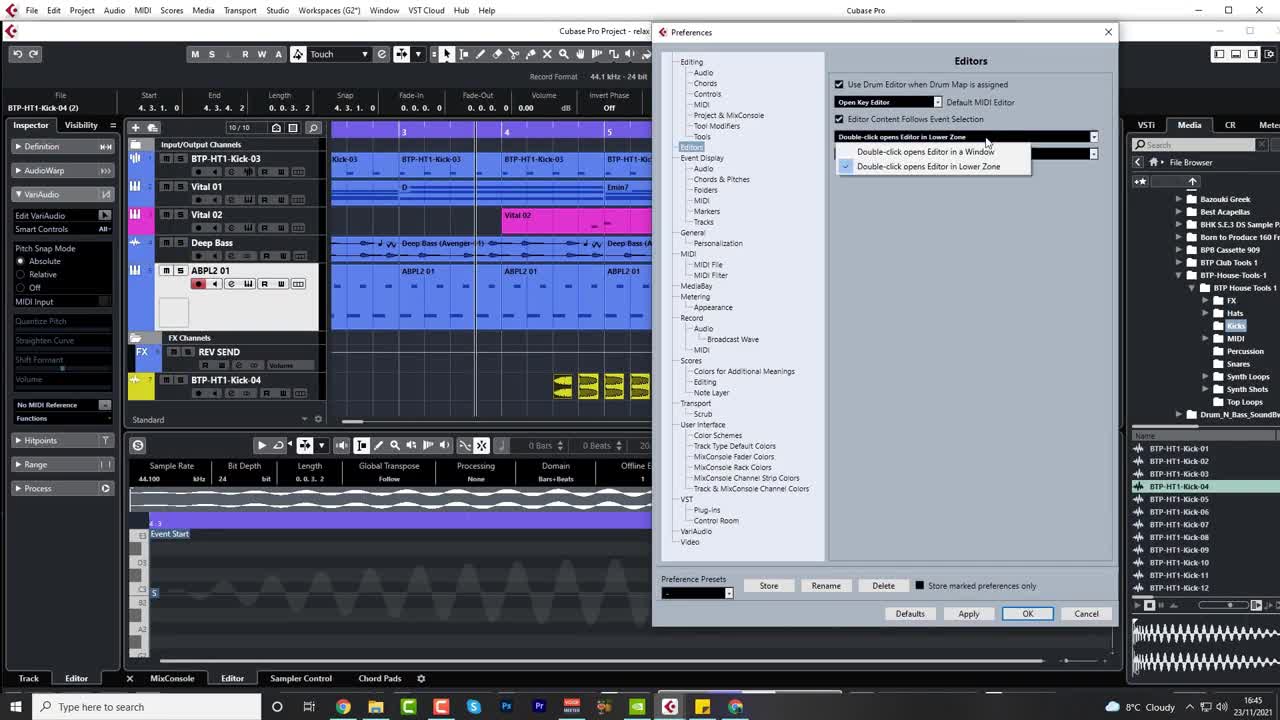Viewport: 1280px width, 720px height.
Task: Click the Defaults button
Action: (x=910, y=614)
